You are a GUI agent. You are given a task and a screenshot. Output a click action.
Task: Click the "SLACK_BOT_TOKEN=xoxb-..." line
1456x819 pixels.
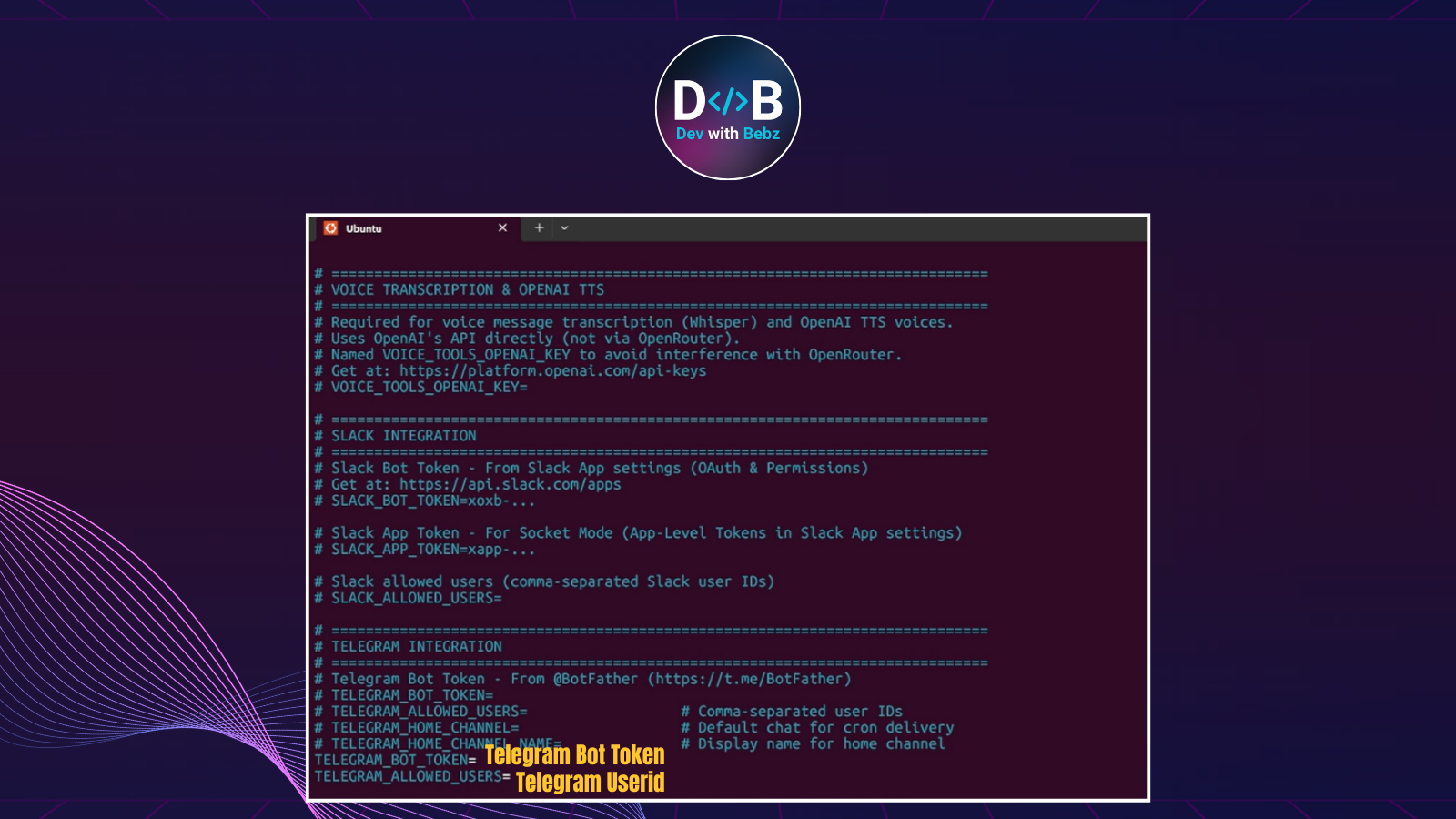tap(424, 501)
